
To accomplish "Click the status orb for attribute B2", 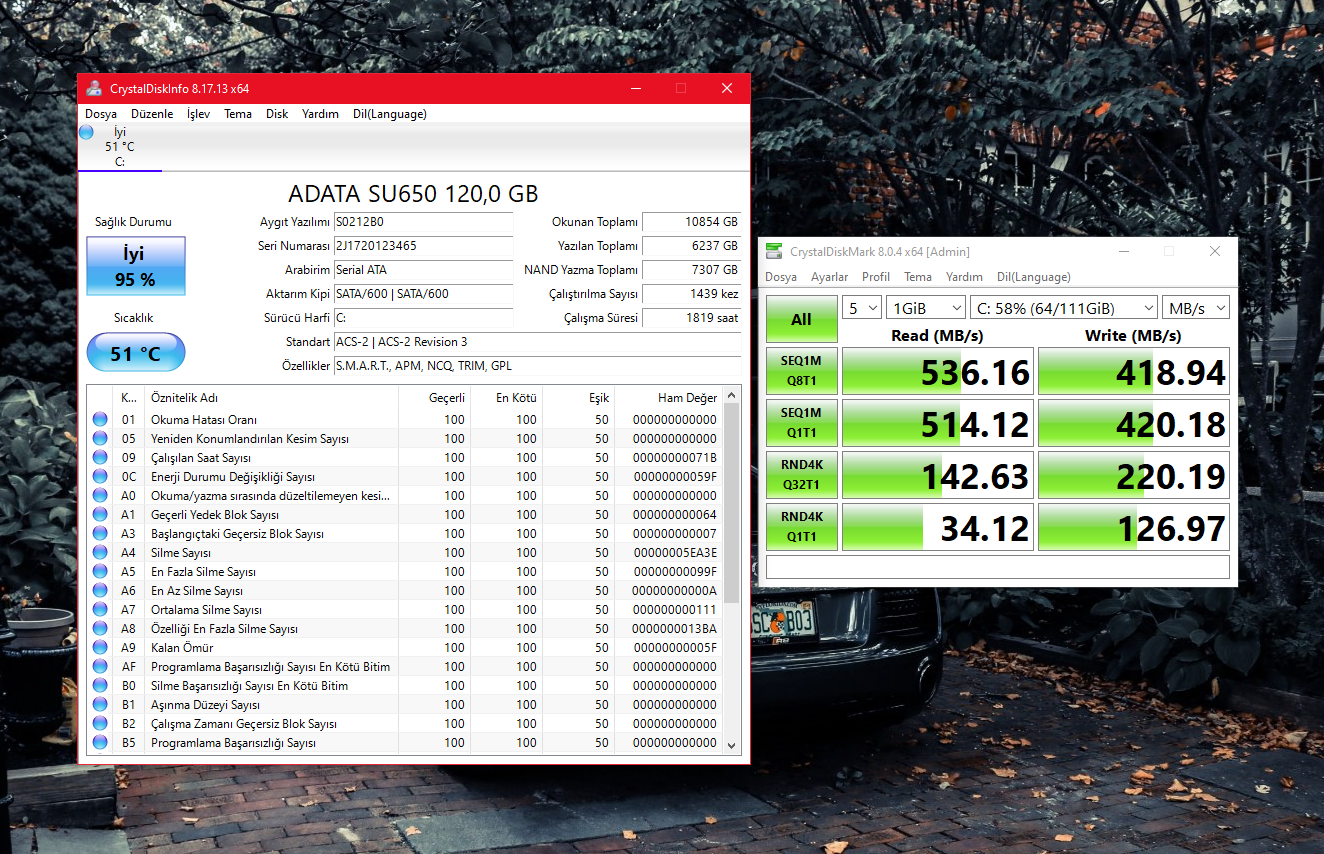I will 100,724.
